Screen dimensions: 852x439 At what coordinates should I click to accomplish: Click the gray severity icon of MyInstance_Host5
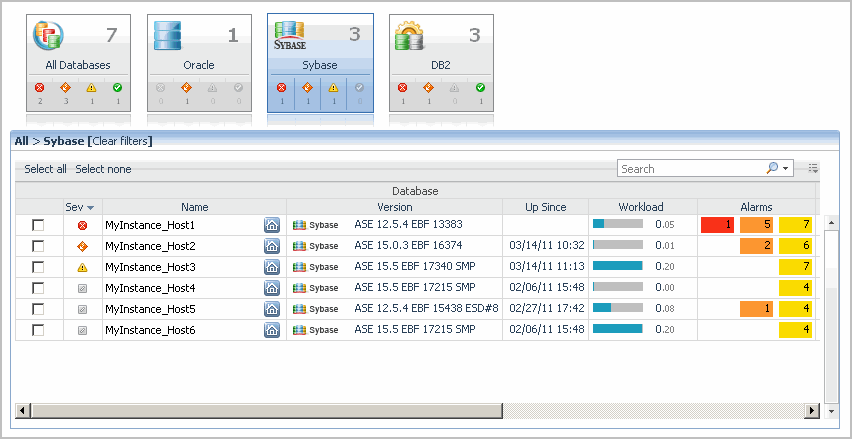(83, 309)
